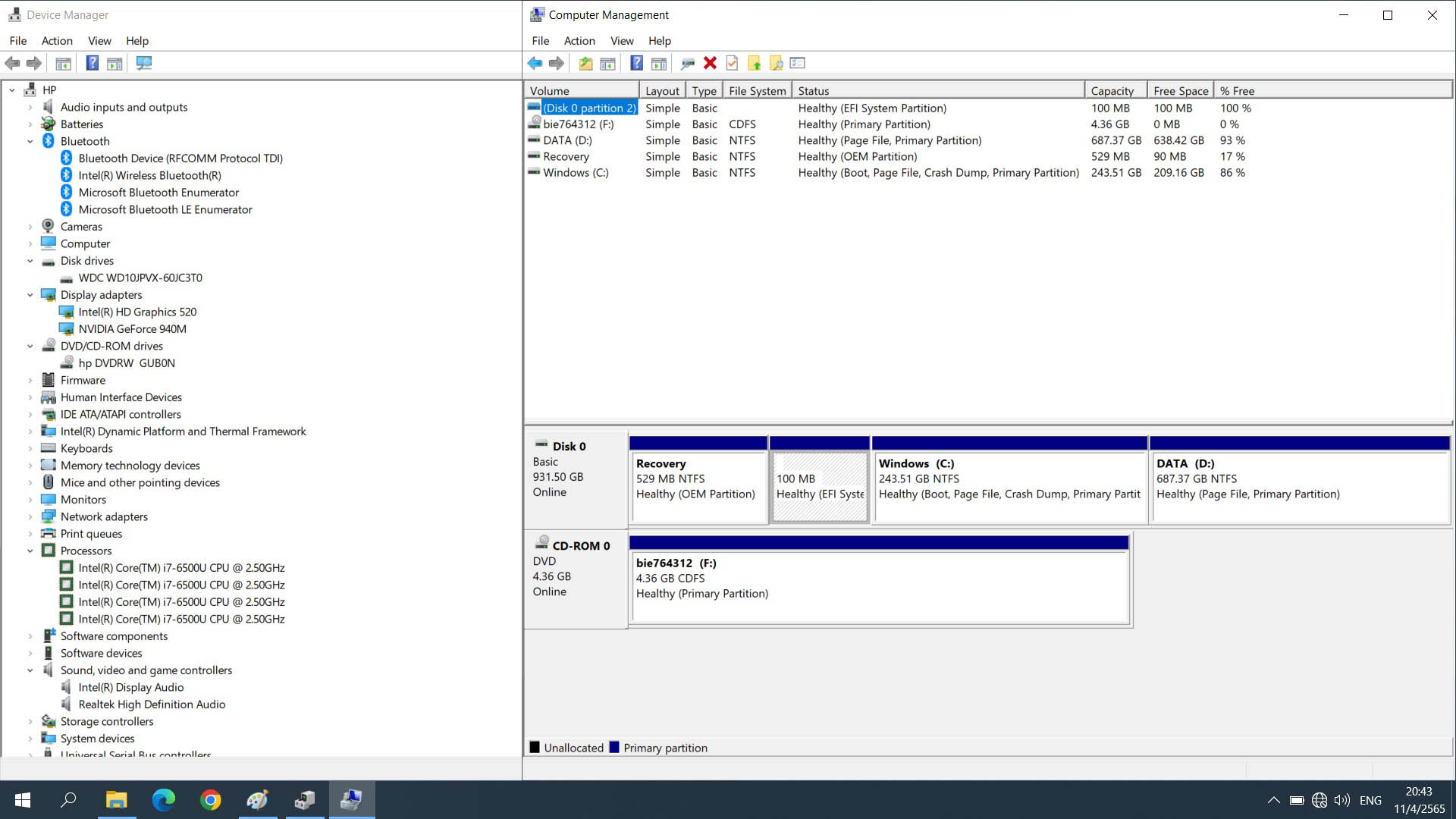Click the volume speaker tray icon
Image resolution: width=1456 pixels, height=819 pixels.
1342,800
